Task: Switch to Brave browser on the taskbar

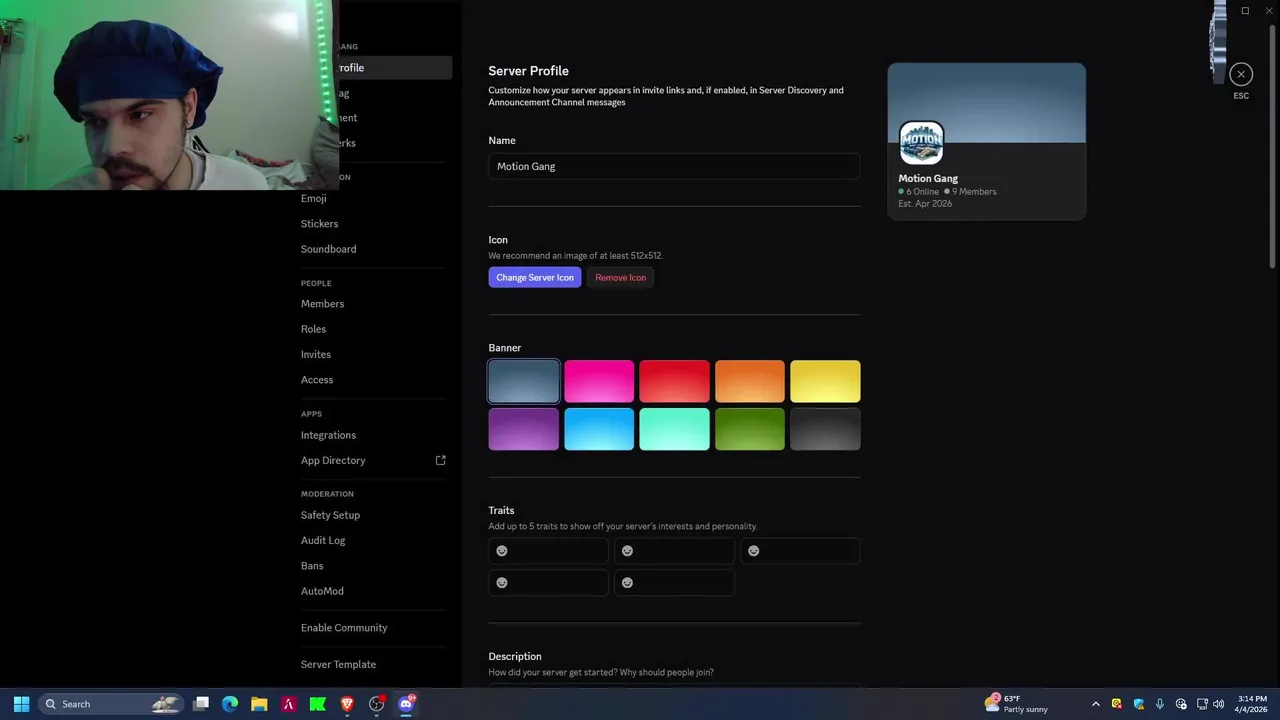Action: tap(347, 704)
